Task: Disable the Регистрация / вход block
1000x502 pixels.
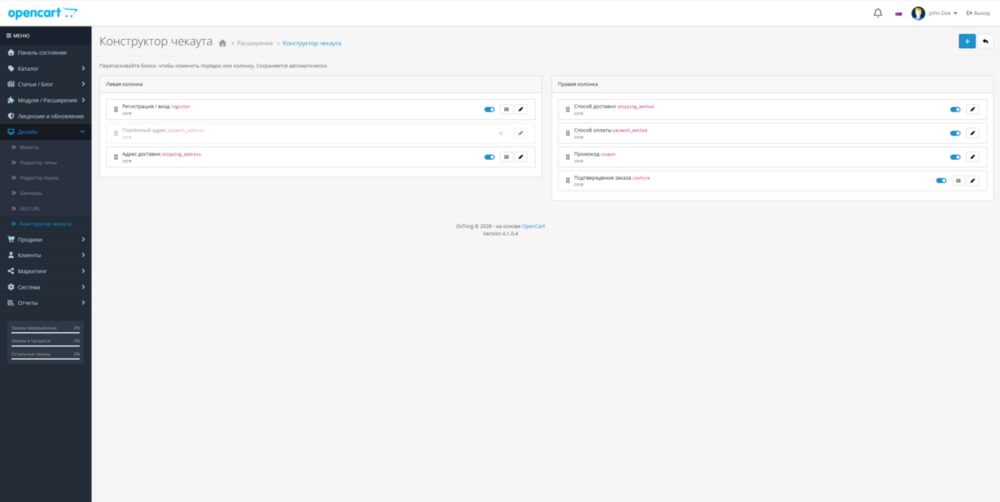Action: point(489,109)
